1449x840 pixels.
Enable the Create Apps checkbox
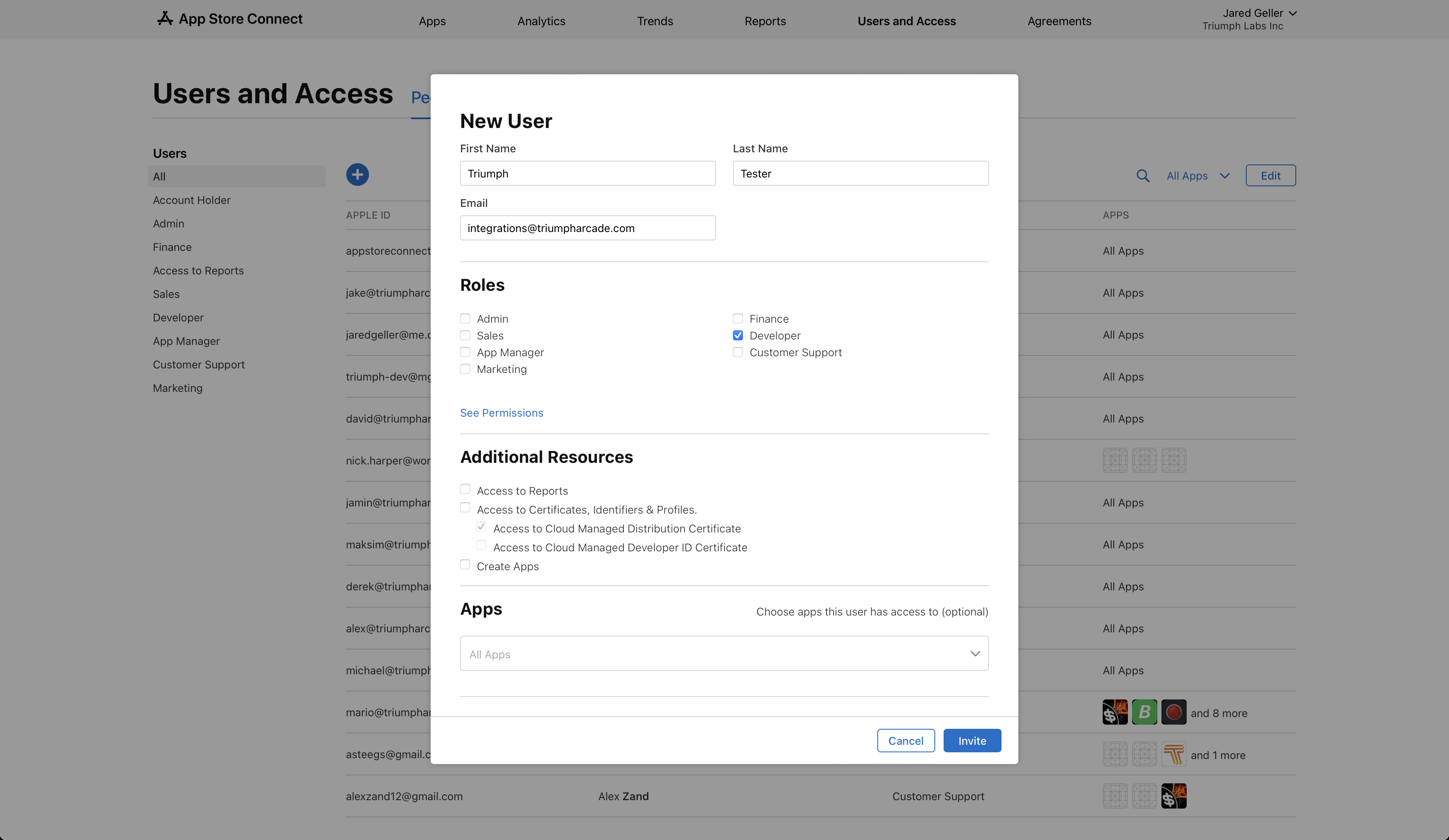pos(465,564)
